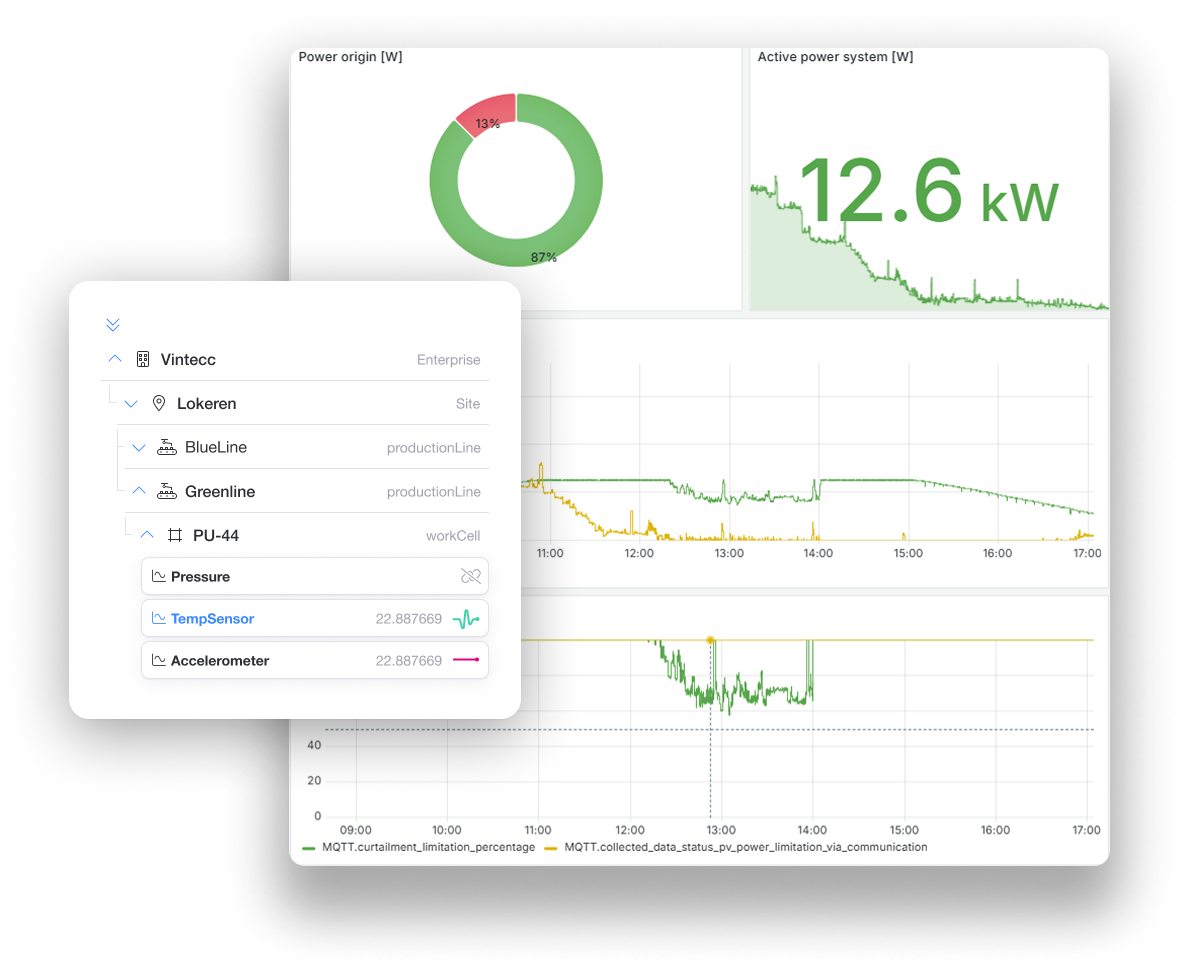Screen dimensions: 1186x970
Task: Collapse the Greenline production line chevron
Action: pyautogui.click(x=138, y=491)
